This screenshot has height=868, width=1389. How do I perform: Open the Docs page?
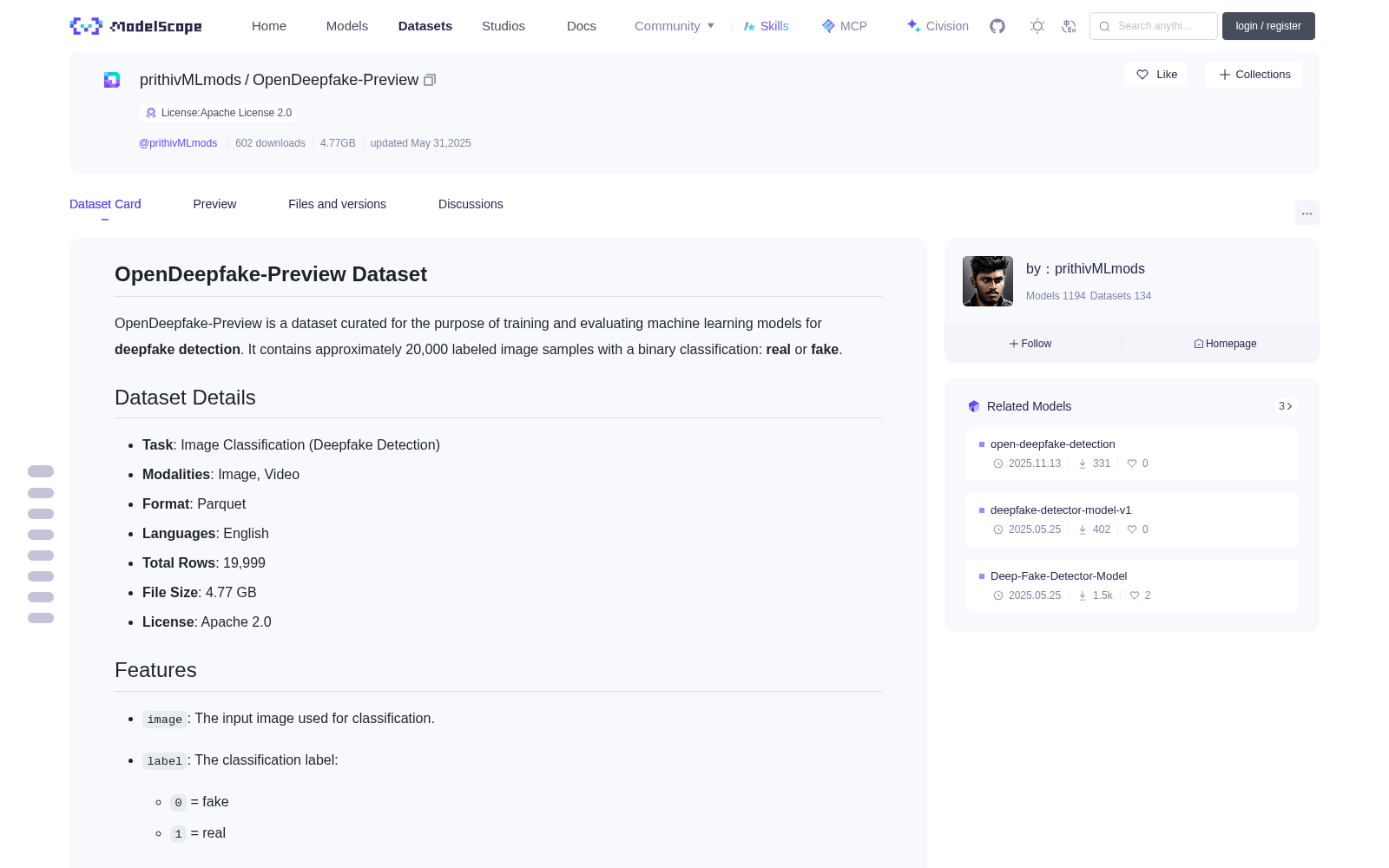click(x=582, y=26)
